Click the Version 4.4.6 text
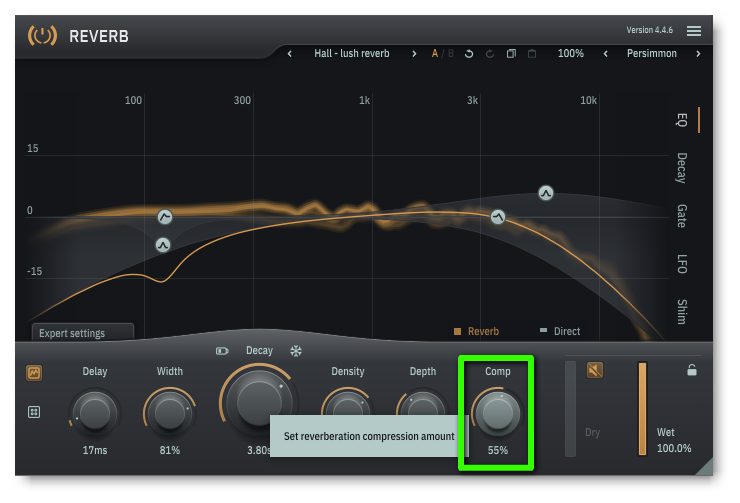This screenshot has height=503, width=740. (649, 30)
